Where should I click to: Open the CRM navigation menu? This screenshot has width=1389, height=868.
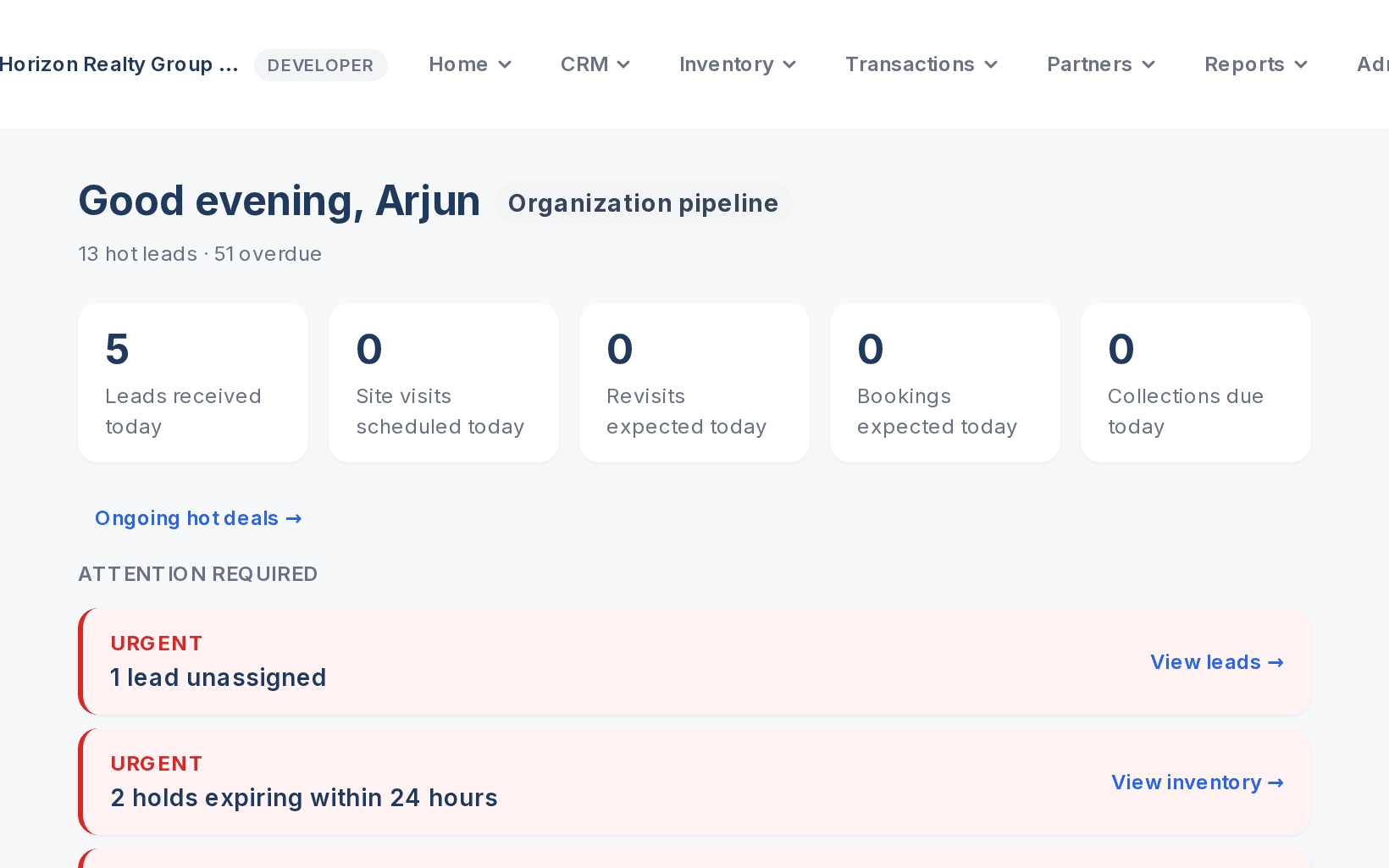pyautogui.click(x=595, y=64)
